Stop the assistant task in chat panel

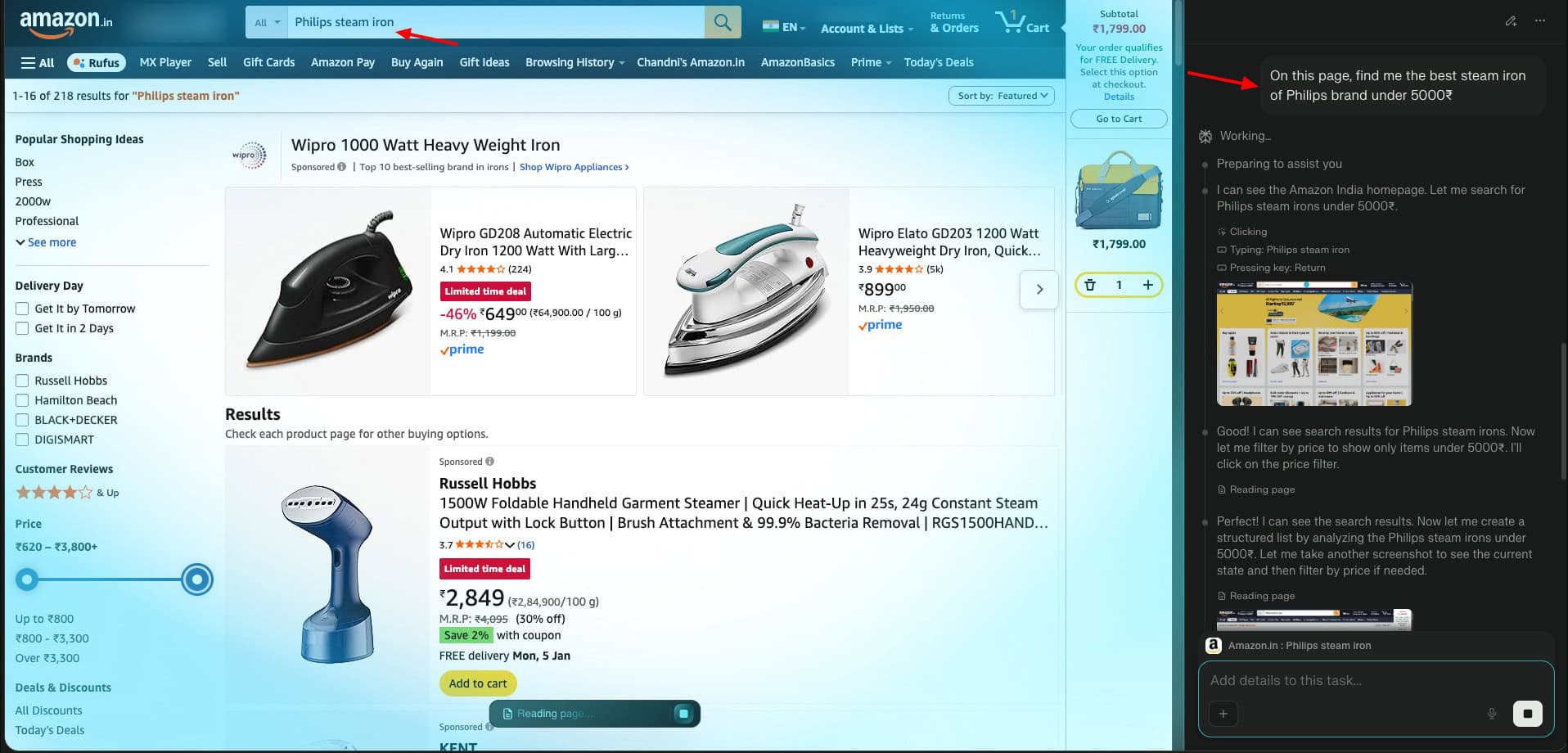1527,713
